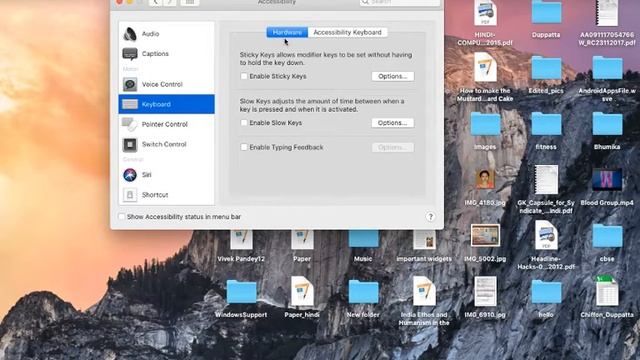Select India Ethos and Humanism document
The height and width of the screenshot is (360, 640).
424,291
